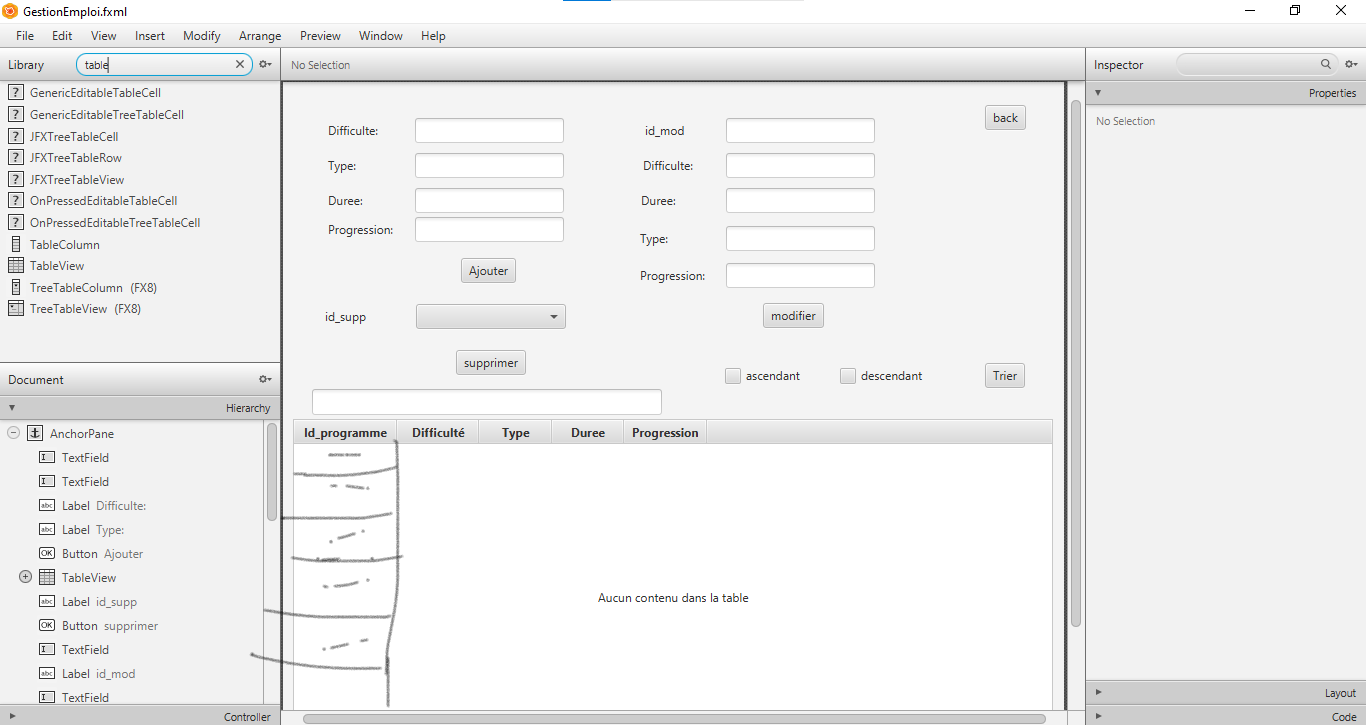Open the Preview menu
The width and height of the screenshot is (1366, 725).
coord(319,35)
